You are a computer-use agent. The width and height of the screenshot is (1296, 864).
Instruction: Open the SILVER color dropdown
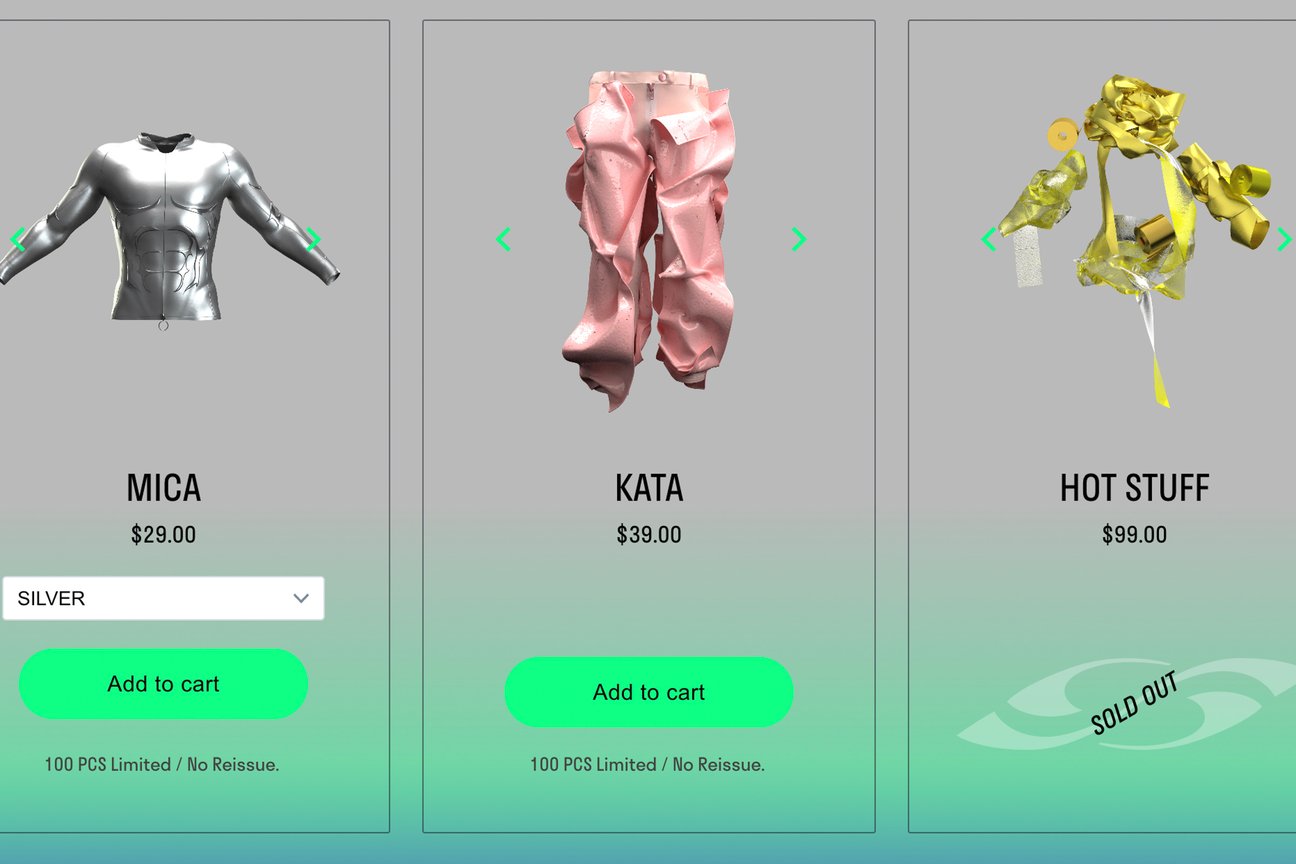pyautogui.click(x=163, y=598)
